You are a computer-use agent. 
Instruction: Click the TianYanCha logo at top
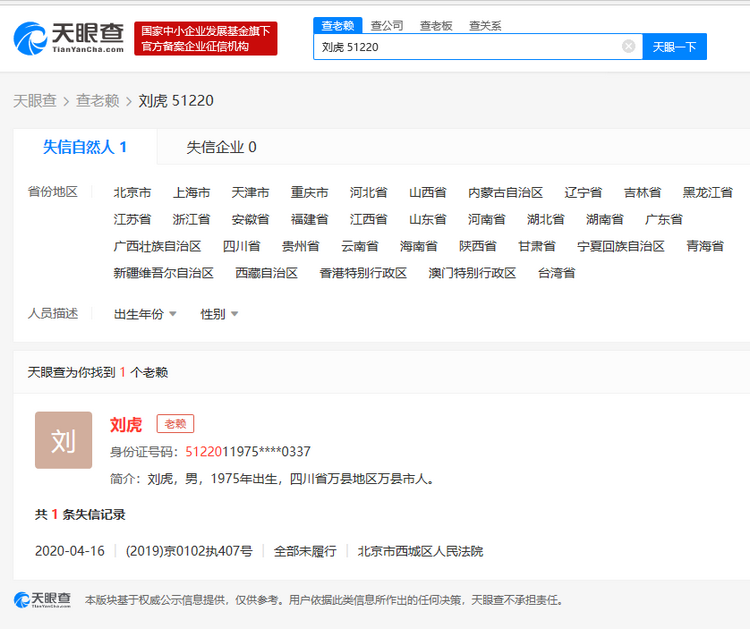[69, 38]
